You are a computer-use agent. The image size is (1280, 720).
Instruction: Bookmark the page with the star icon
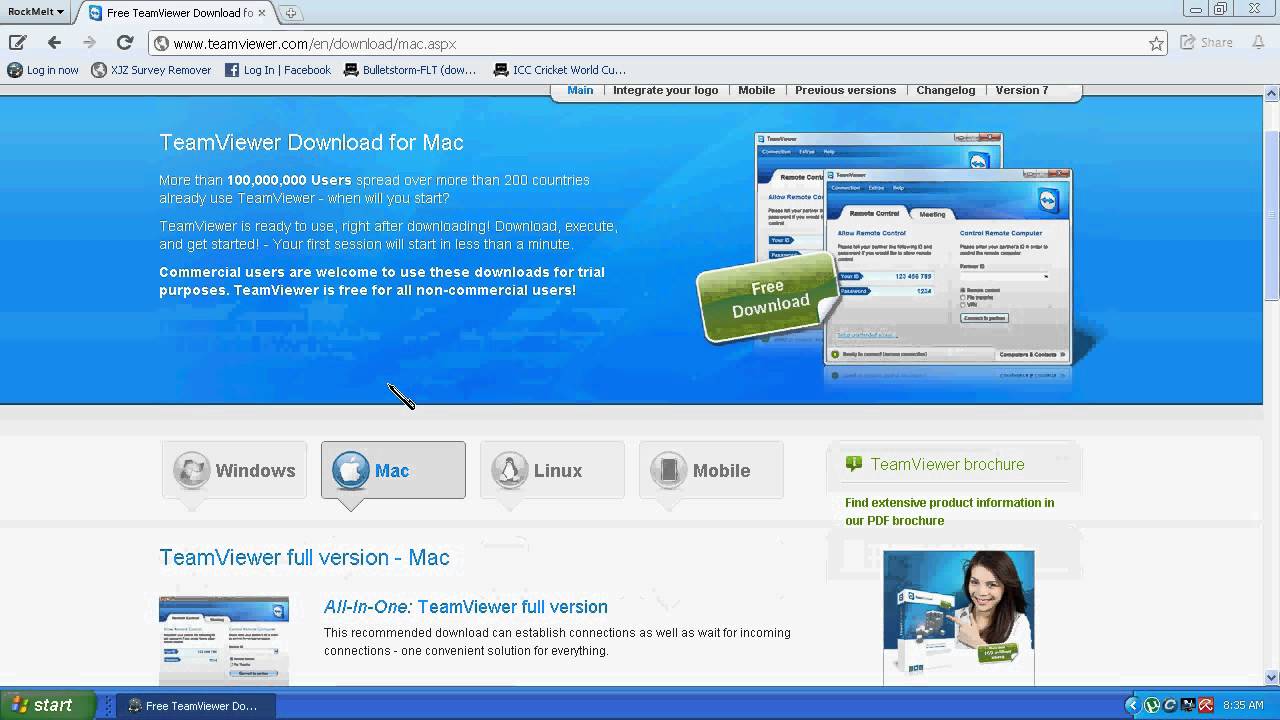1156,44
